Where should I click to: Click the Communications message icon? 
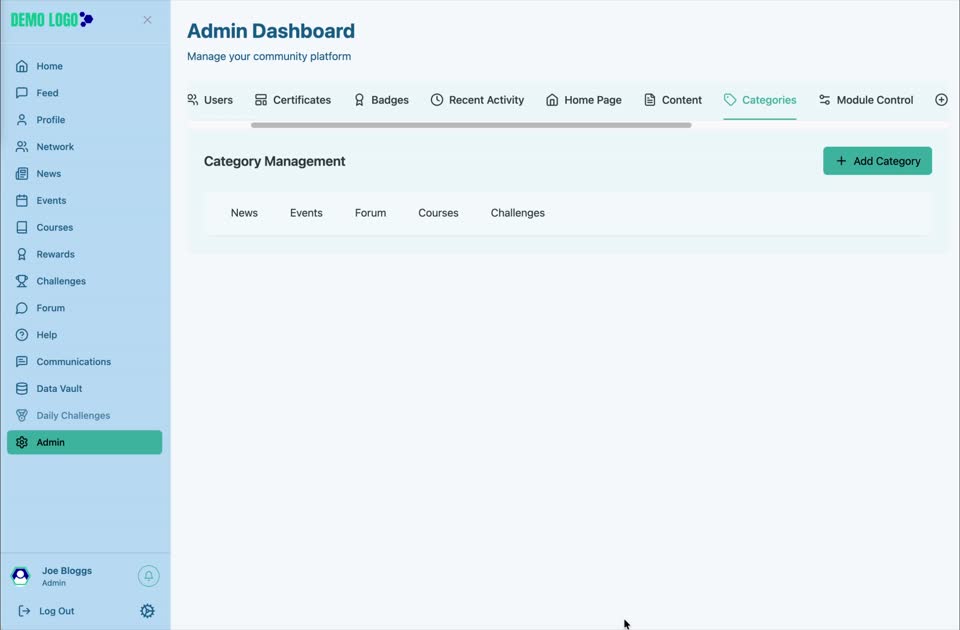coord(21,362)
